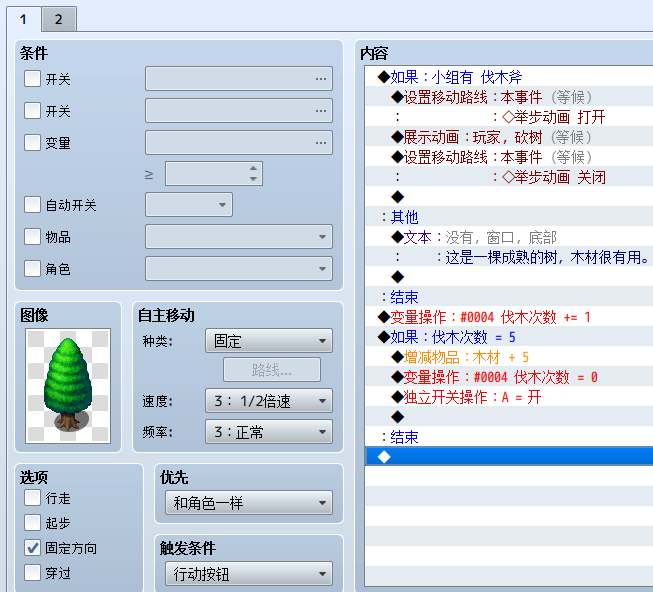Open the 物品 condition dropdown
This screenshot has width=653, height=592.
(239, 236)
